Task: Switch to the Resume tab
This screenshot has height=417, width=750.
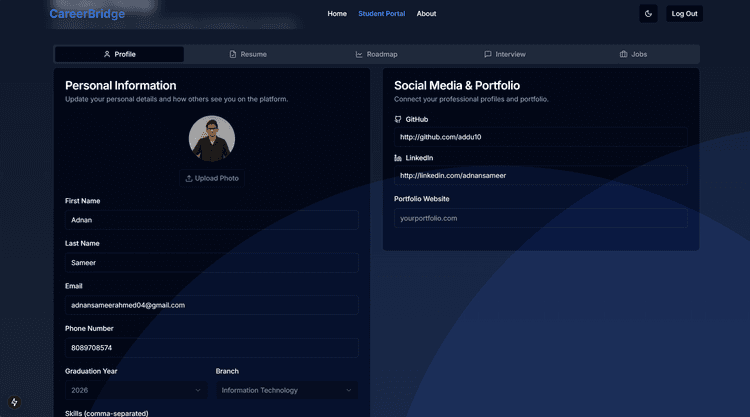Action: click(x=248, y=54)
